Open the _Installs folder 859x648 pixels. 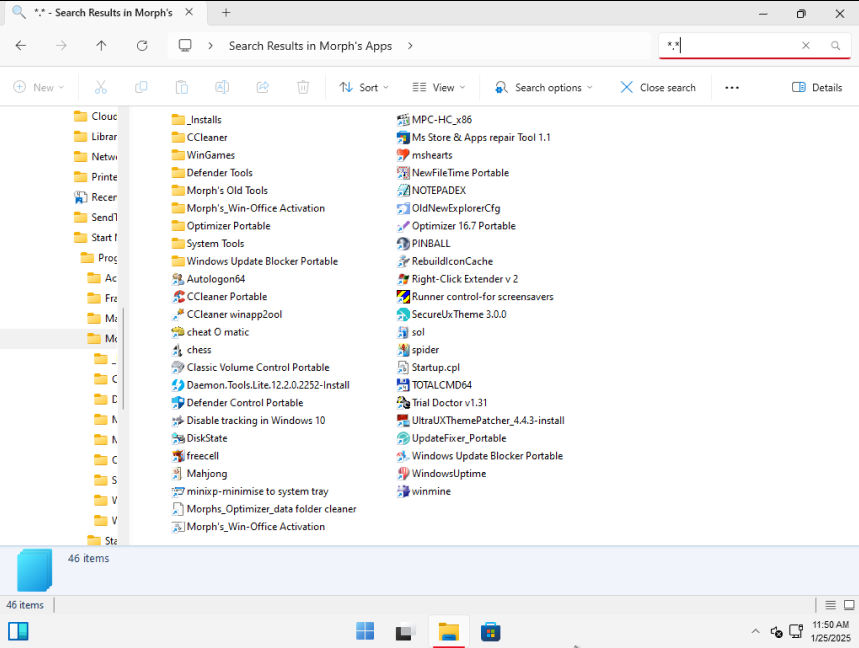click(197, 119)
